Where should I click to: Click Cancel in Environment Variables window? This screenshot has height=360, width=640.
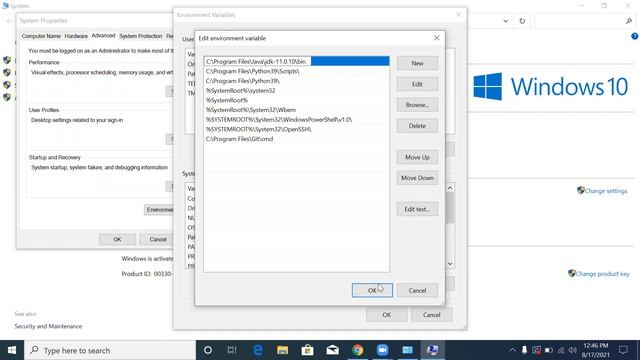(x=431, y=315)
